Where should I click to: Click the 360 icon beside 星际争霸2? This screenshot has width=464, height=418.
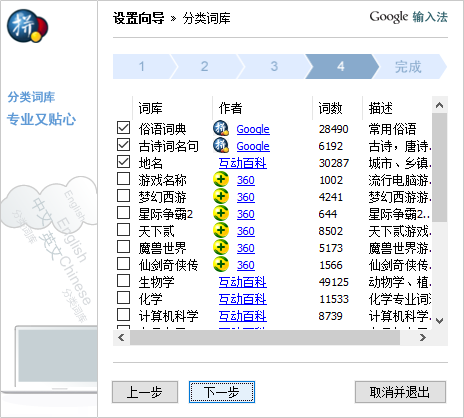[x=221, y=213]
